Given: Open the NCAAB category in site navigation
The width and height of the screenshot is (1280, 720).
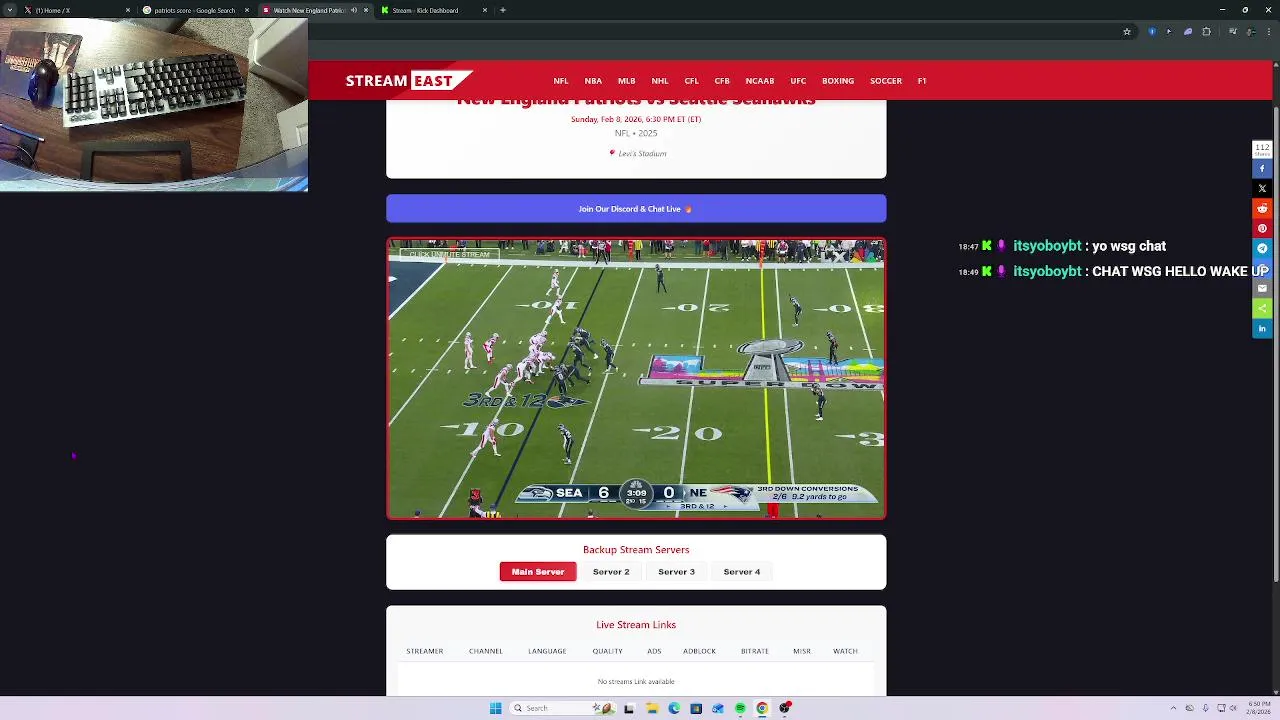Looking at the screenshot, I should tap(760, 81).
